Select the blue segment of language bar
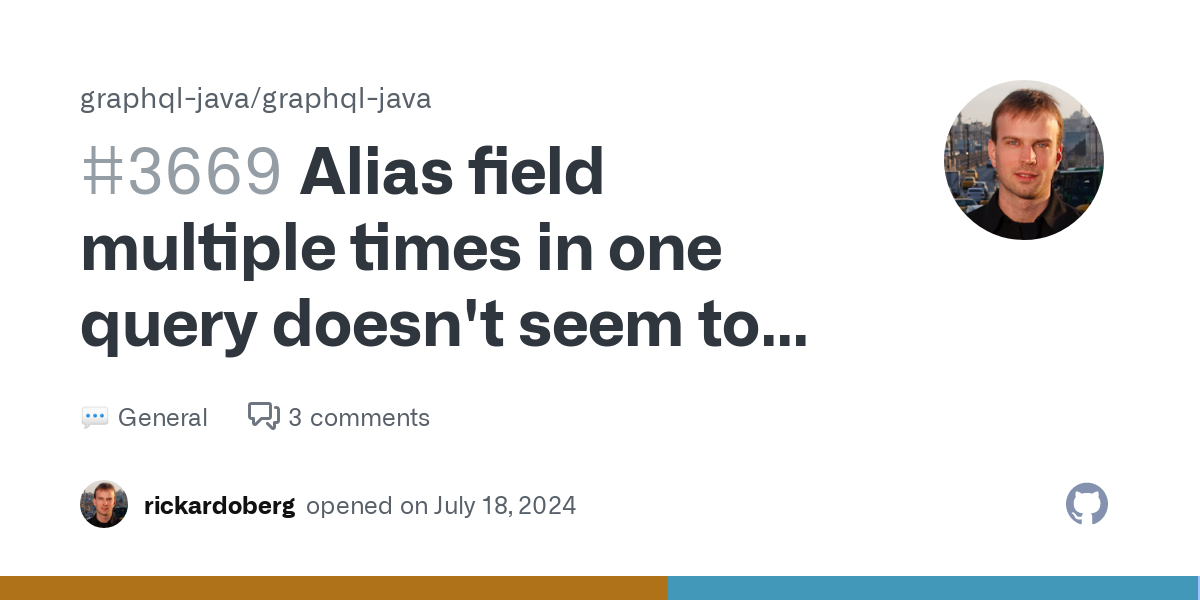 [x=934, y=588]
